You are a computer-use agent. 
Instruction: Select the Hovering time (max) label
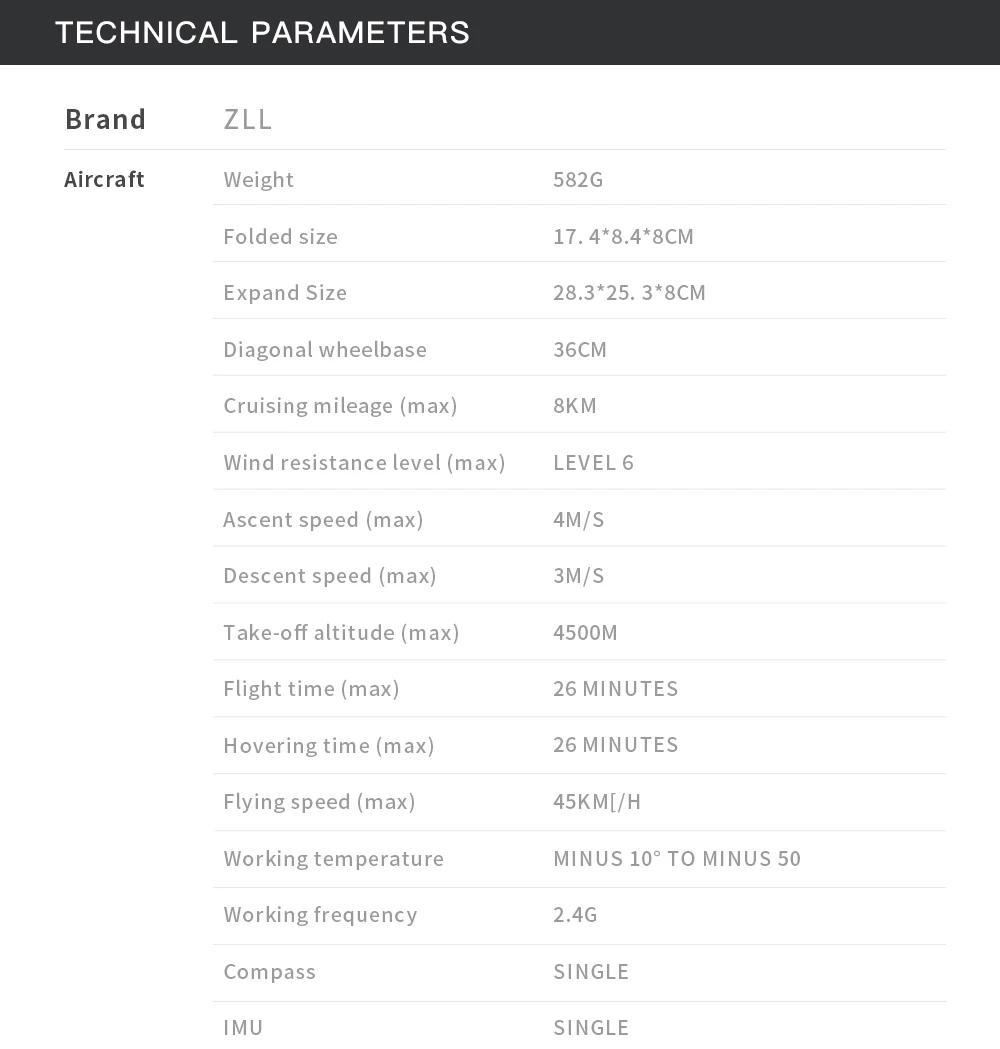point(329,746)
